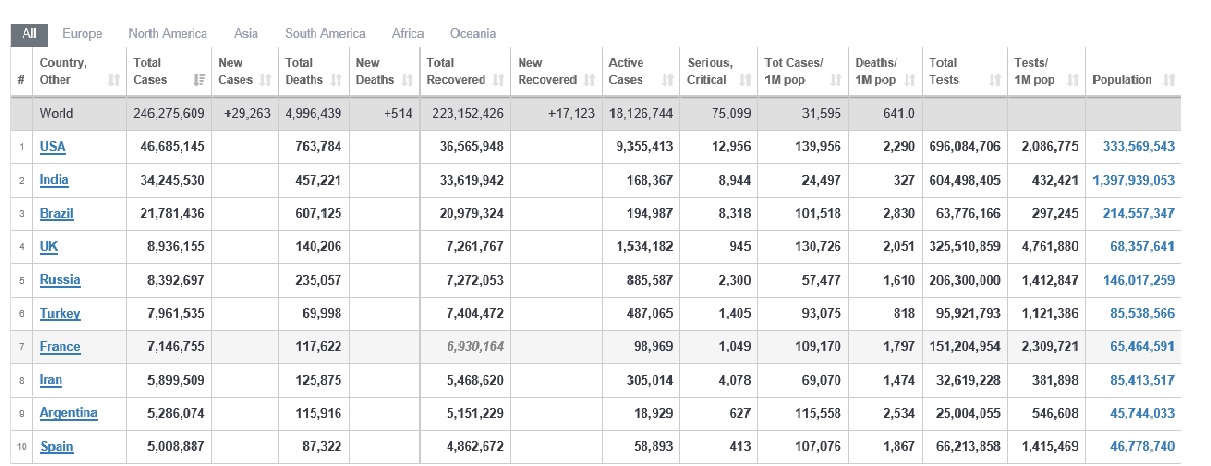This screenshot has width=1211, height=466.
Task: Sort by Total Cases sort icon
Action: pos(199,80)
